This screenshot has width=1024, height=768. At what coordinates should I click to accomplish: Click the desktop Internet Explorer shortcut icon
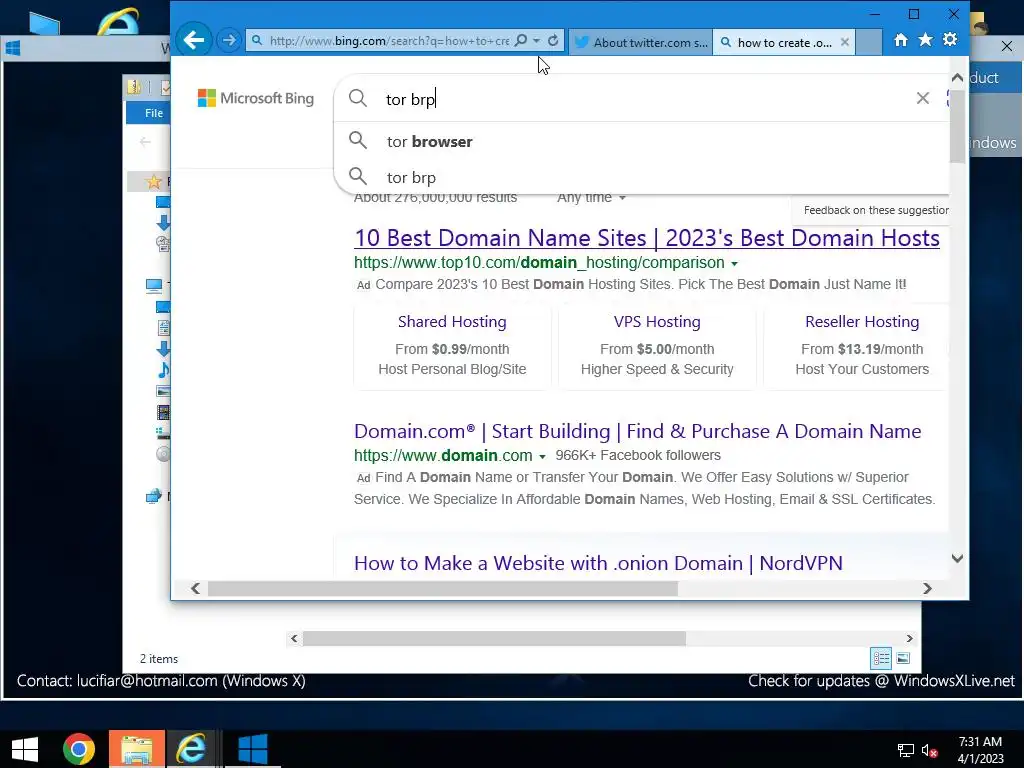tap(118, 21)
